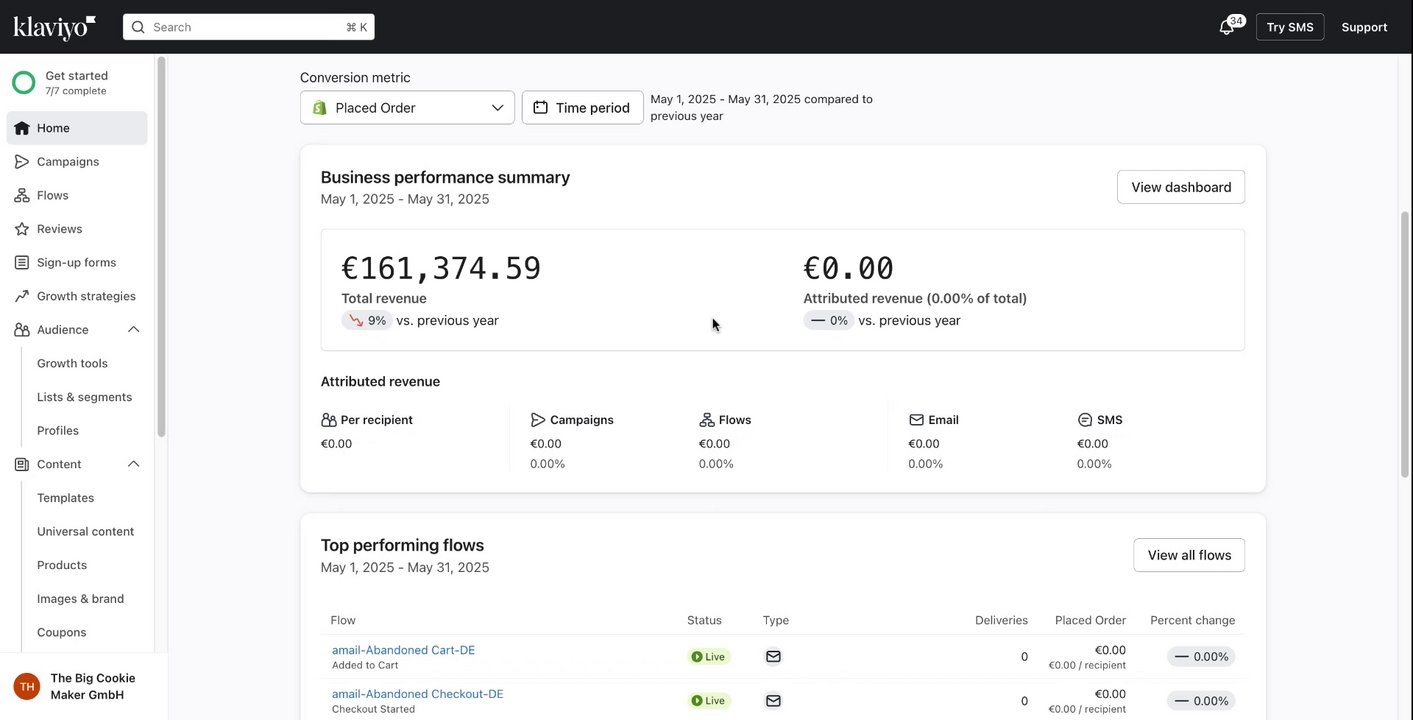Screen dimensions: 1413x720
Task: Open the Templates menu item
Action: (65, 498)
